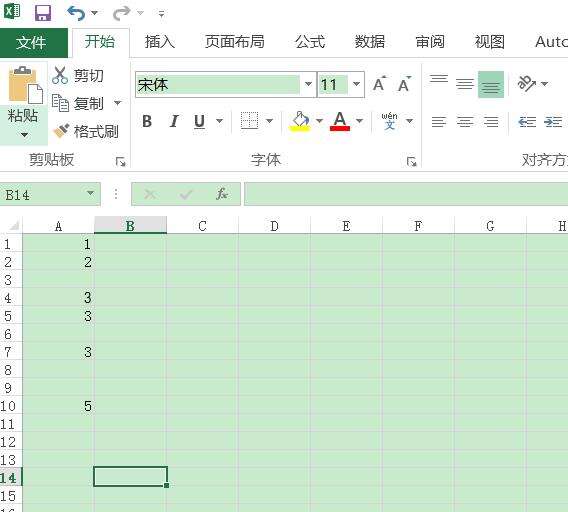Switch to the 插入 ribbon tab
The width and height of the screenshot is (568, 512).
(x=160, y=42)
